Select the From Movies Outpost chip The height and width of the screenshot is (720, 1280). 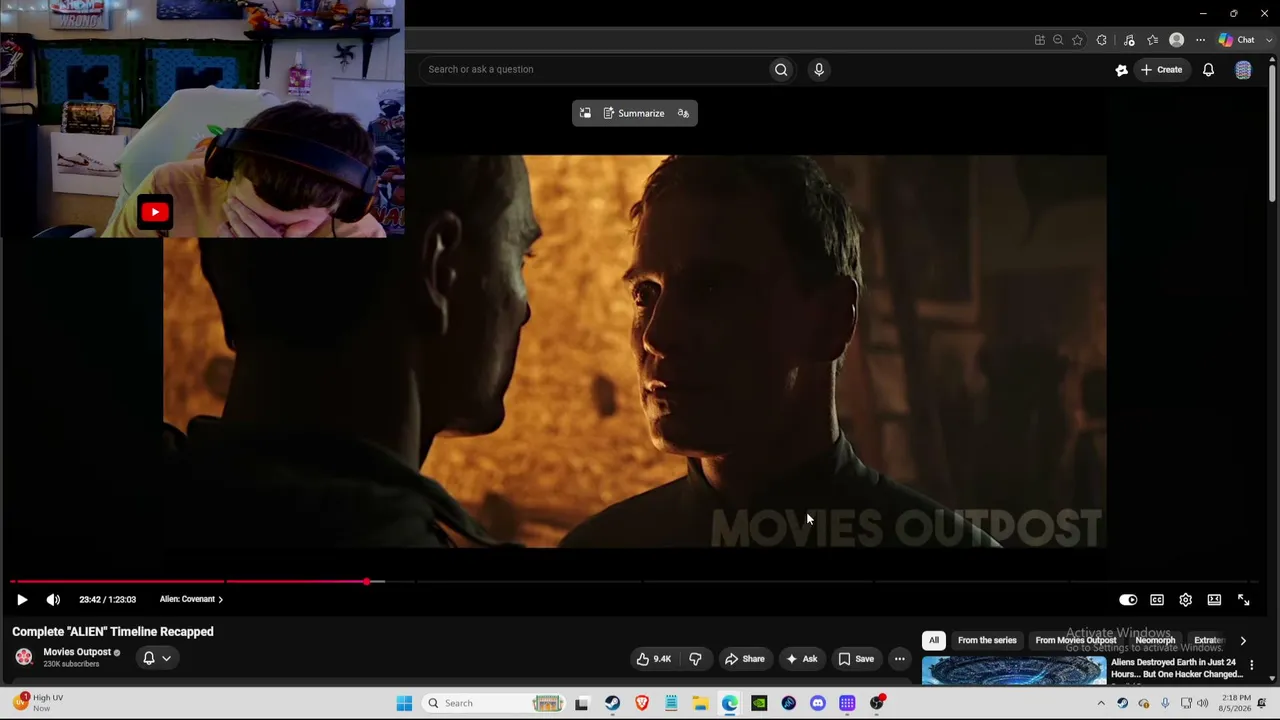(x=1076, y=640)
